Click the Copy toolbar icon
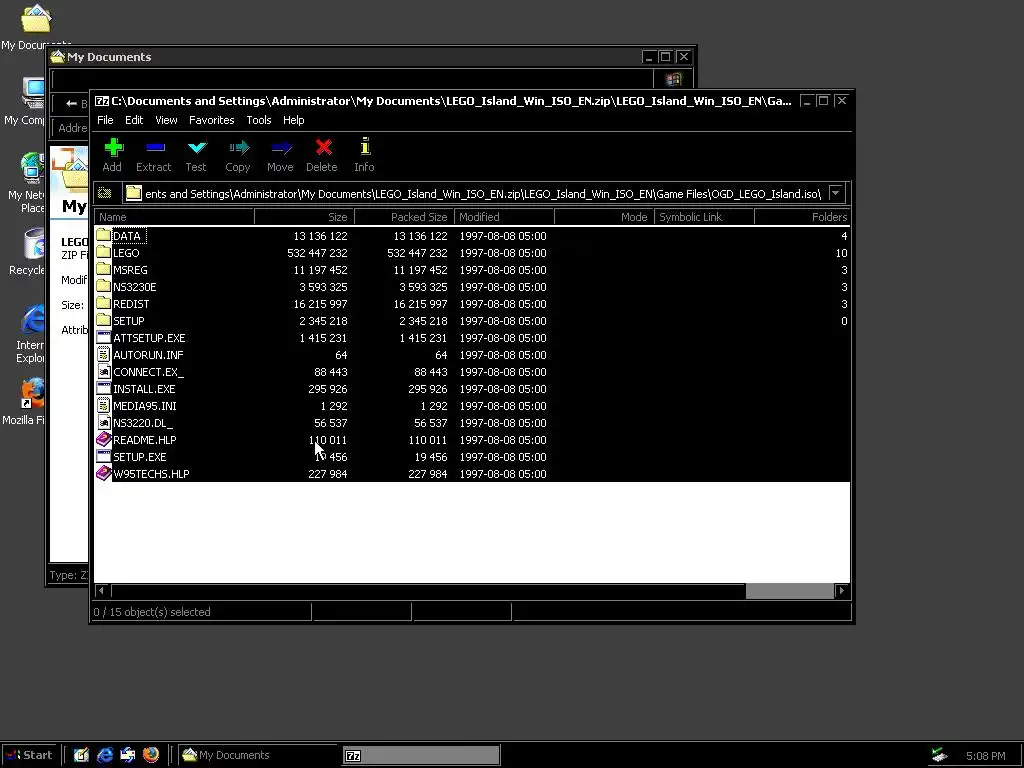The image size is (1024, 768). click(x=239, y=148)
